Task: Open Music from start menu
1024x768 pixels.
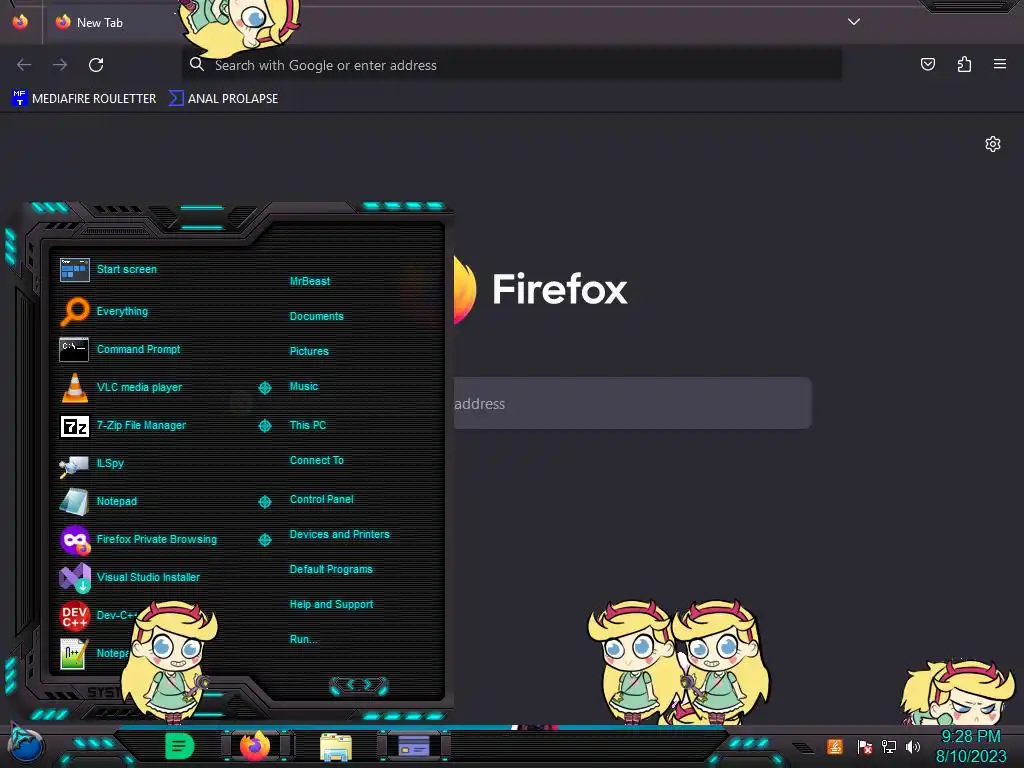Action: coord(304,386)
